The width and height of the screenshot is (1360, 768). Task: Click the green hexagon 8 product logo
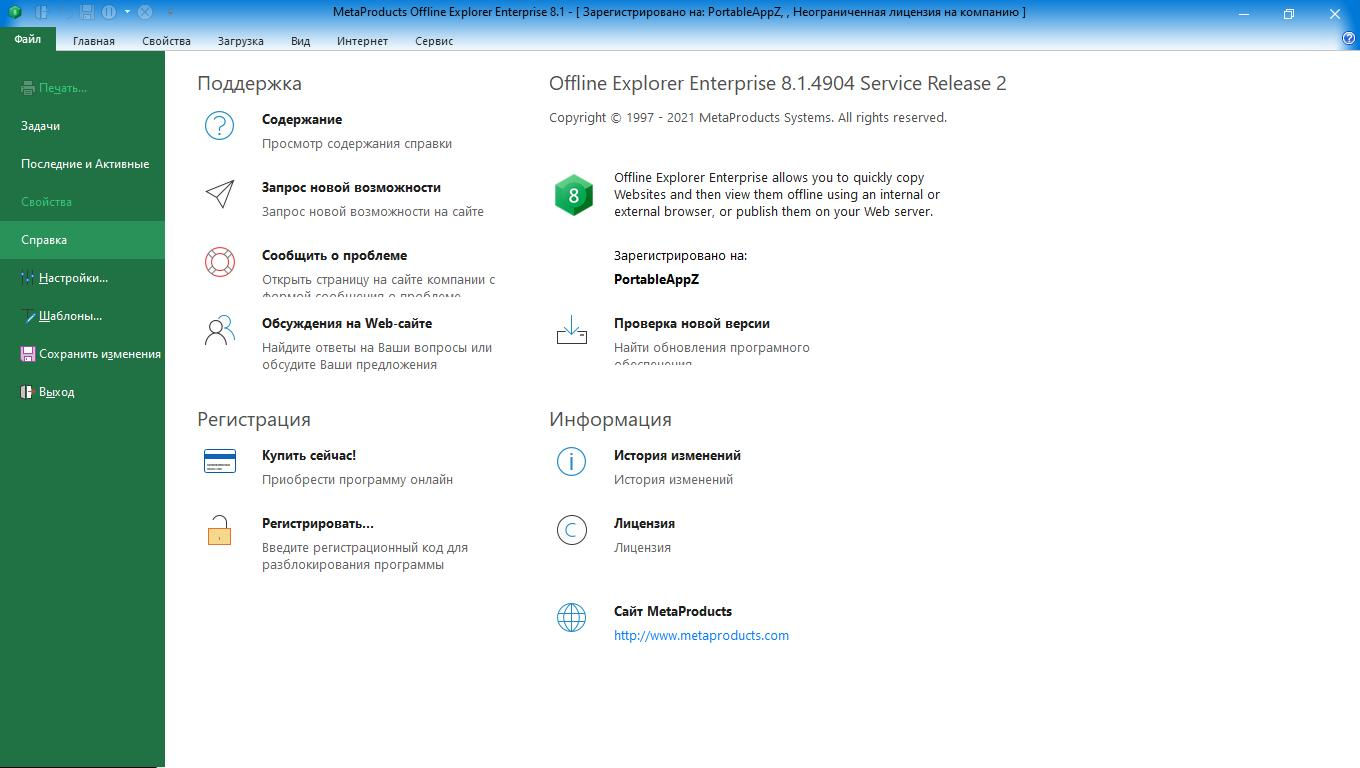click(573, 194)
